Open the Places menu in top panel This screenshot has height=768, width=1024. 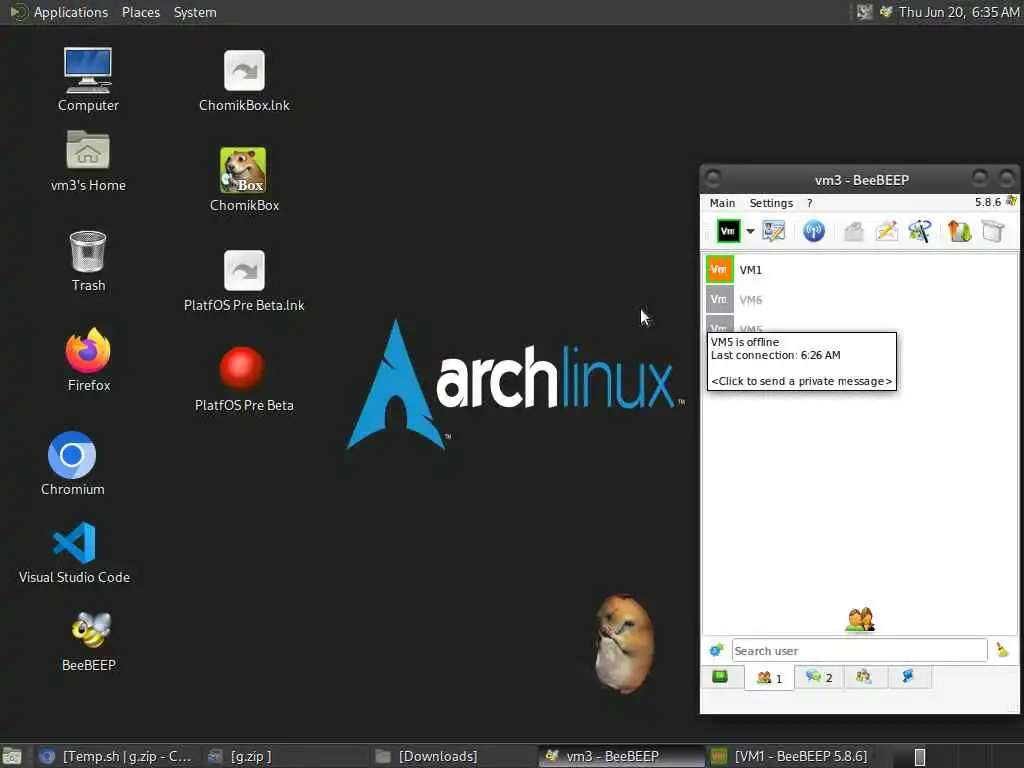click(140, 12)
